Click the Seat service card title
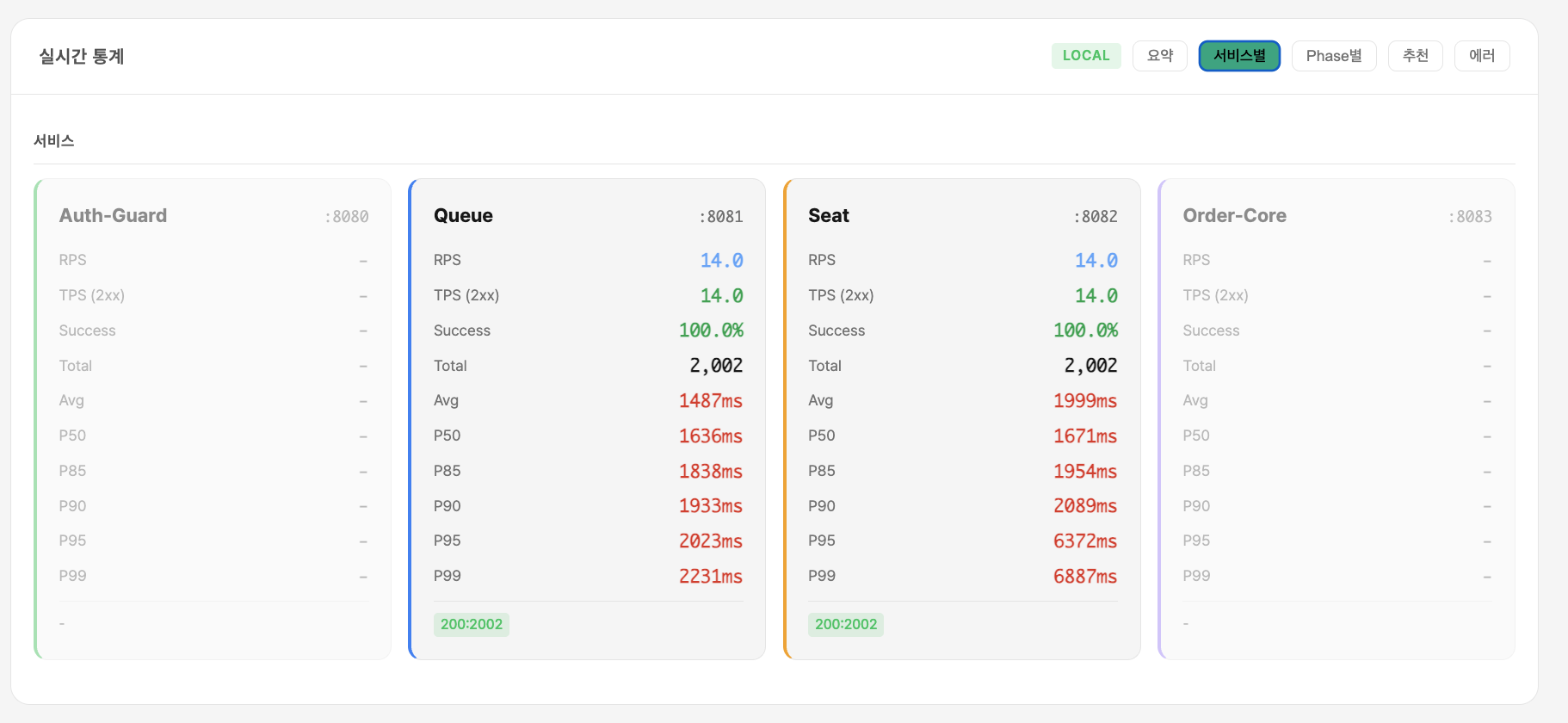This screenshot has width=1568, height=723. point(828,216)
